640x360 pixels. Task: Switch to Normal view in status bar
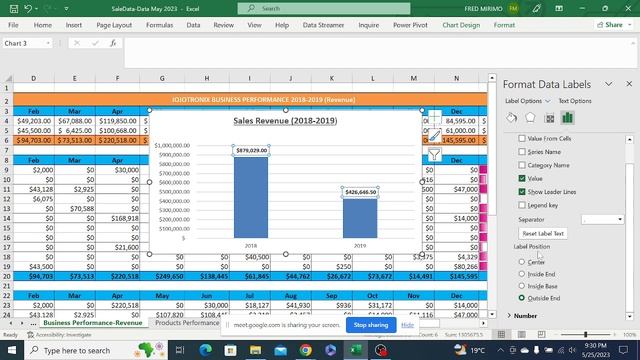coord(501,334)
